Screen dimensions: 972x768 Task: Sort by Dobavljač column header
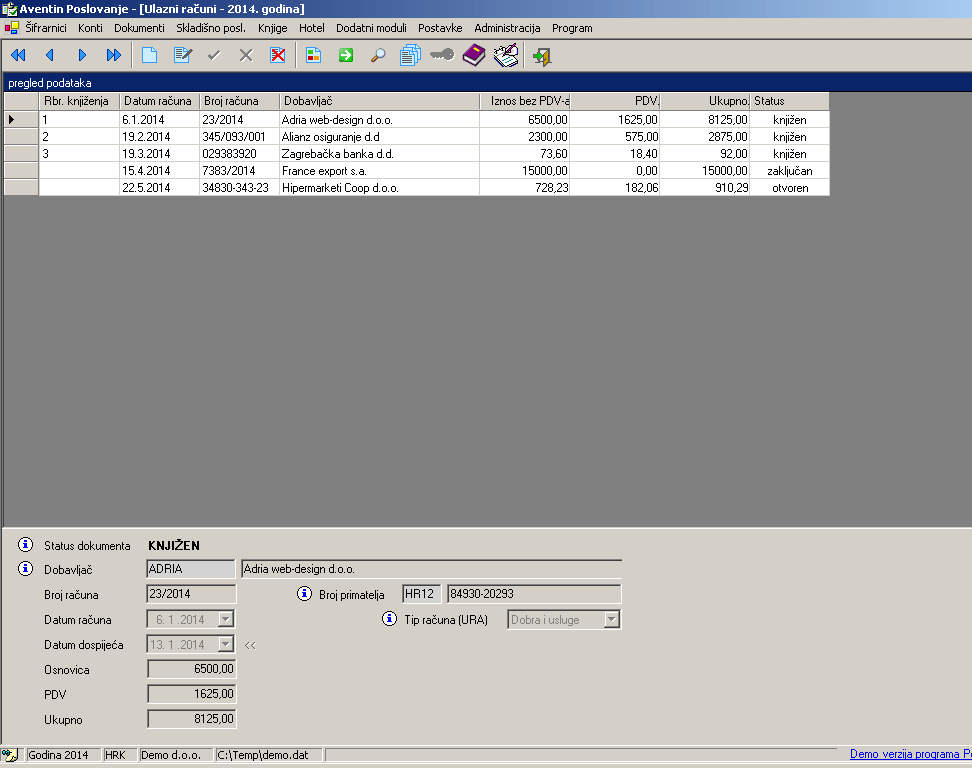(x=380, y=101)
